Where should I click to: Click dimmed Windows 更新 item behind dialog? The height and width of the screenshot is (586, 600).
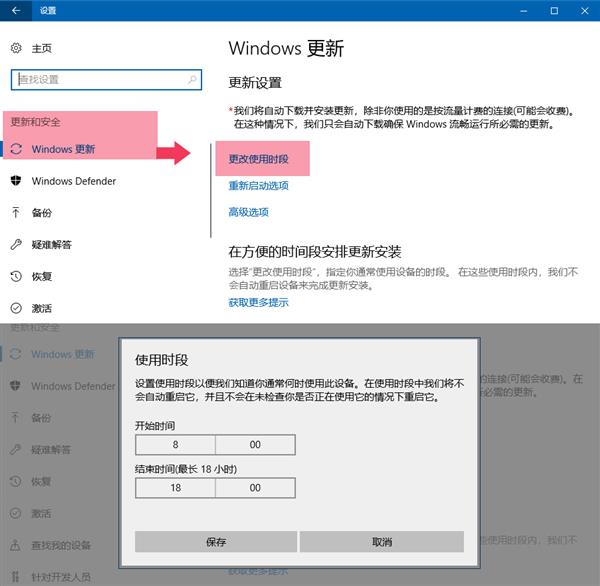tap(63, 354)
